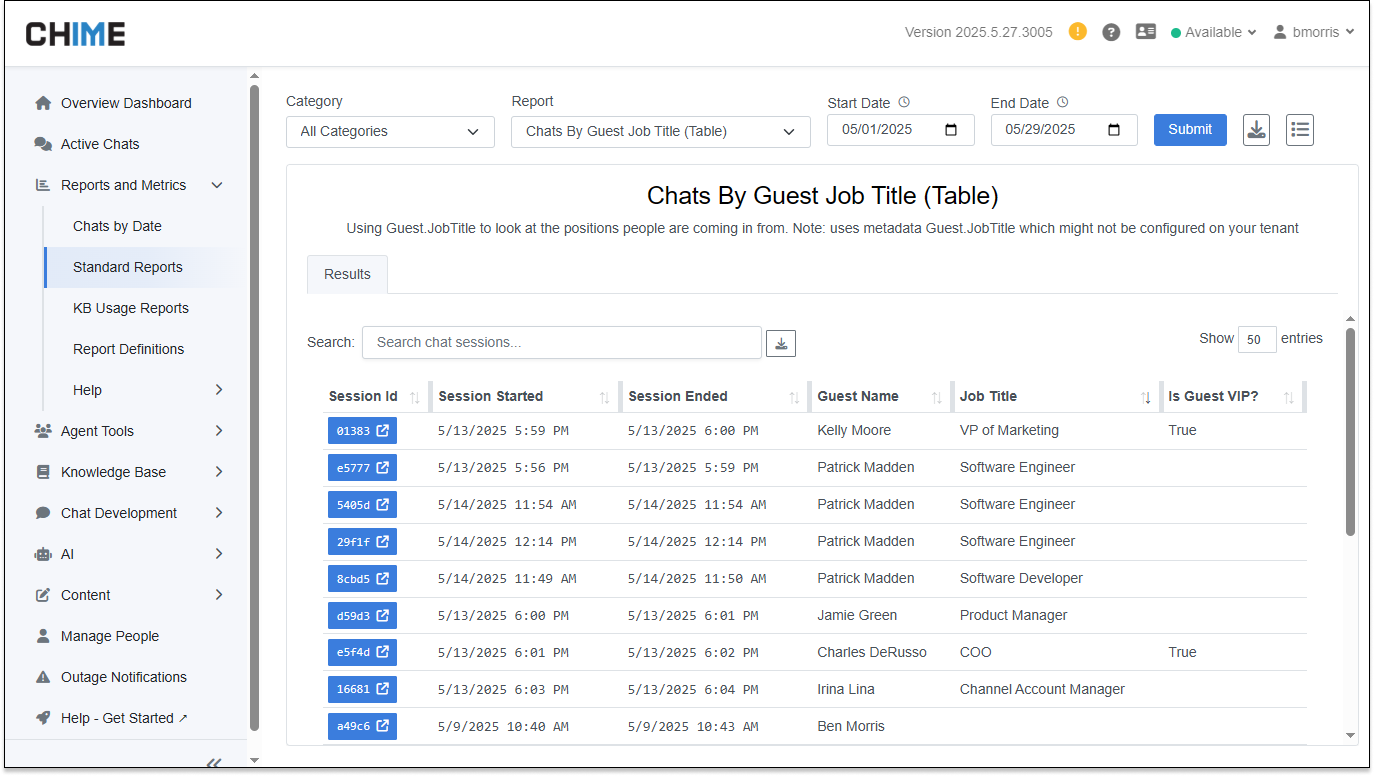This screenshot has width=1374, height=776.
Task: Go to Active Chats
Action: pos(100,144)
